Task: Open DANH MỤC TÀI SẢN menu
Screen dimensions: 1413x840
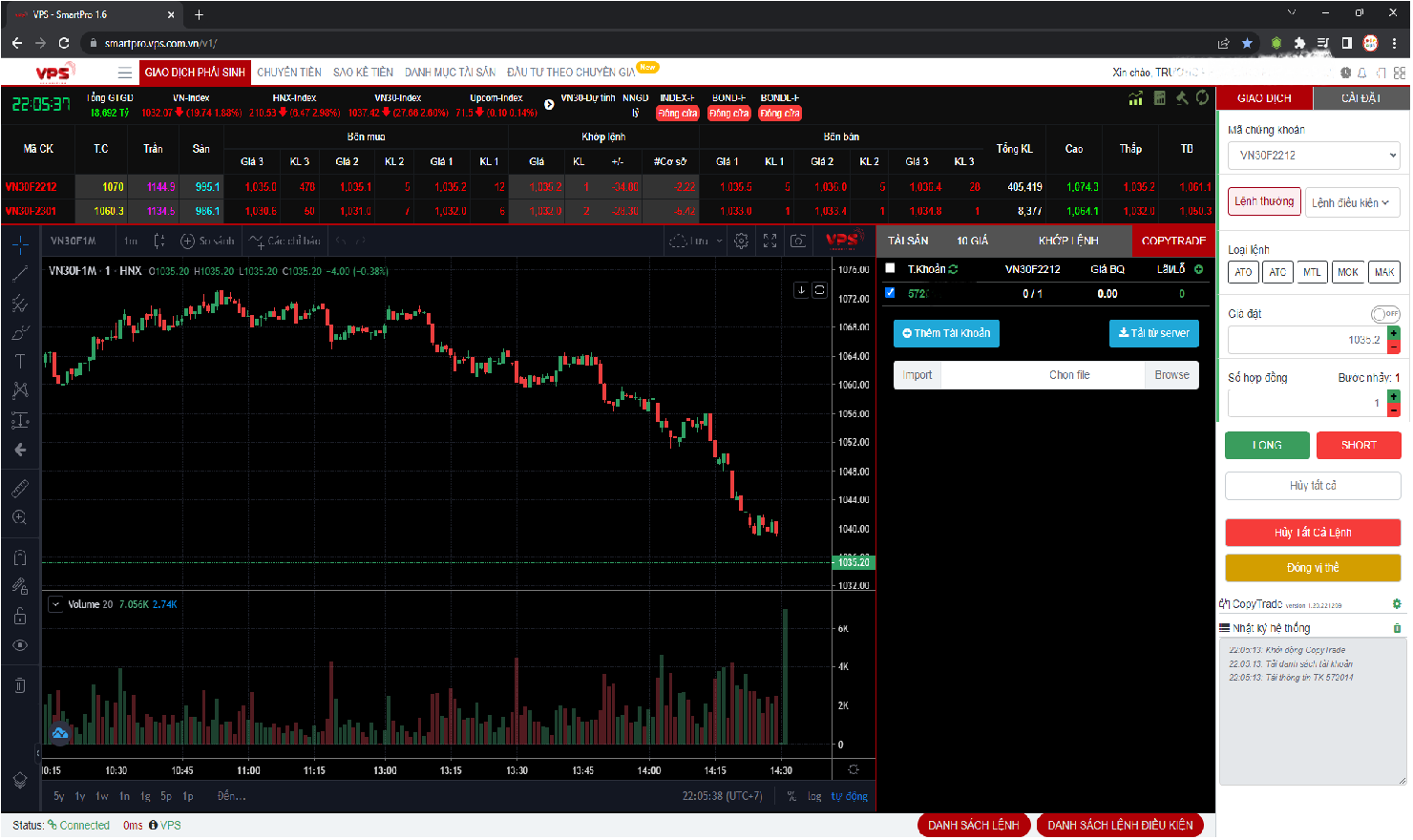Action: click(450, 73)
